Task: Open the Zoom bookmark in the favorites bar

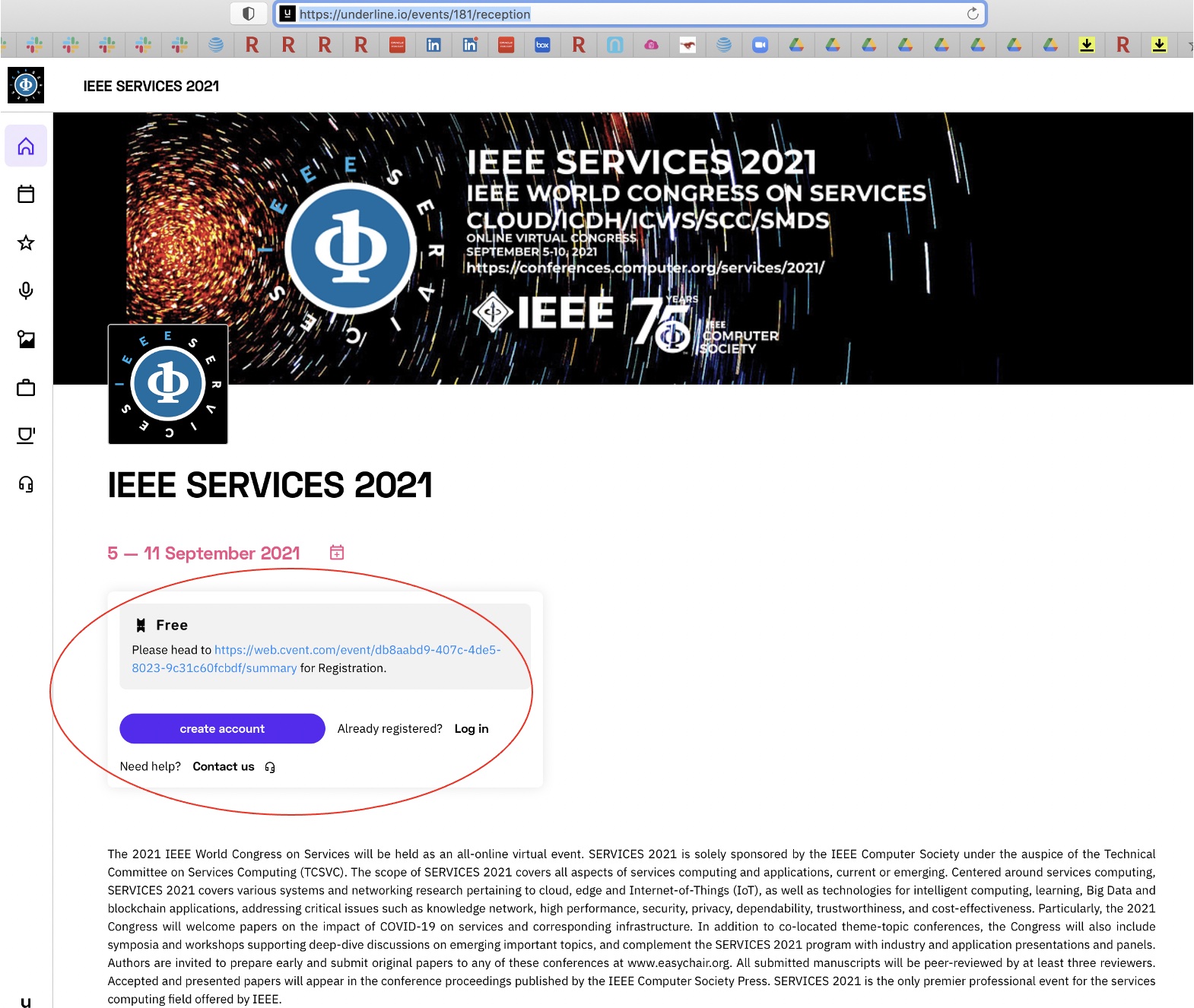Action: (x=760, y=46)
